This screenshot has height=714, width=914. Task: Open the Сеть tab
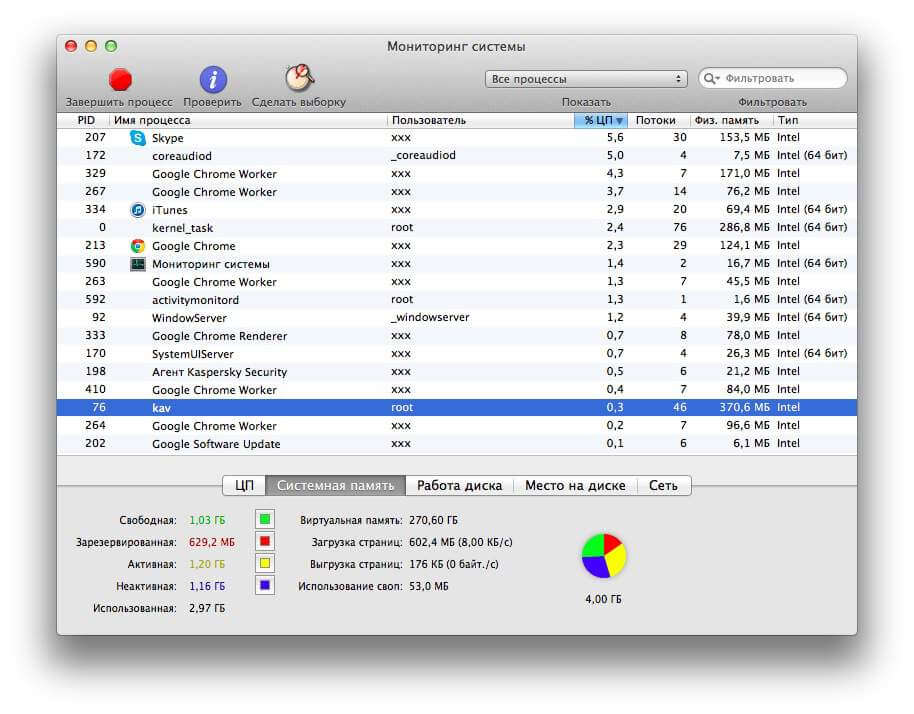point(663,486)
